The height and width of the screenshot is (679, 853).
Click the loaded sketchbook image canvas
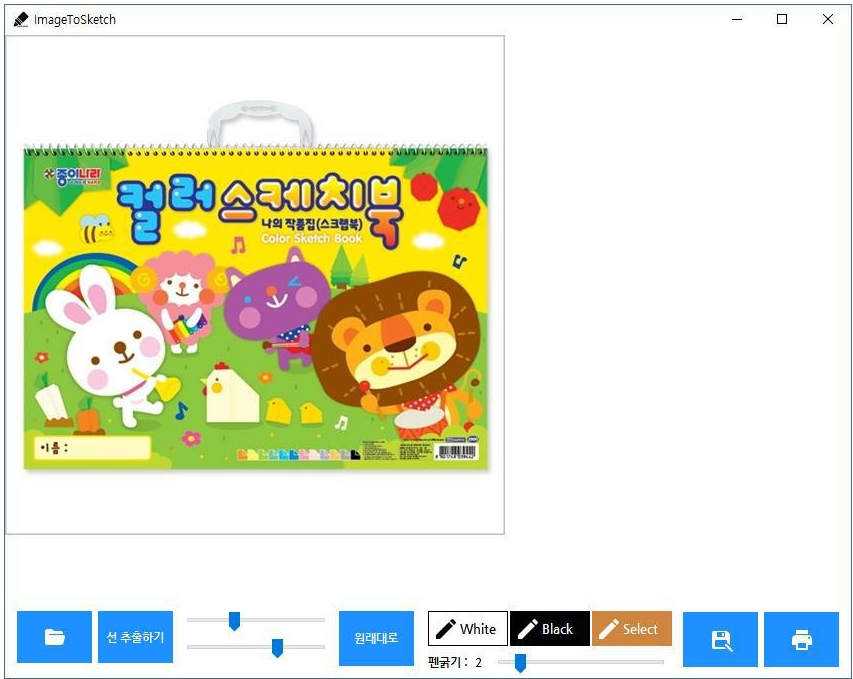255,285
